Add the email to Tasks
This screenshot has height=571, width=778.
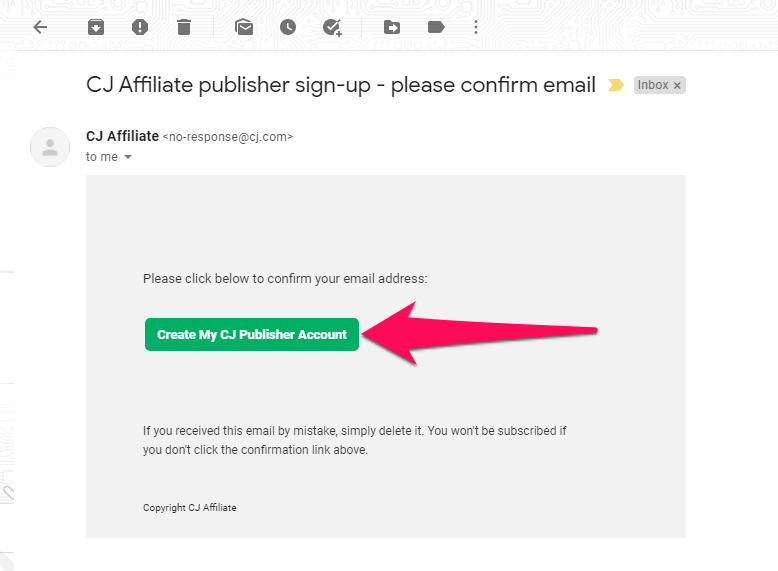coord(332,27)
